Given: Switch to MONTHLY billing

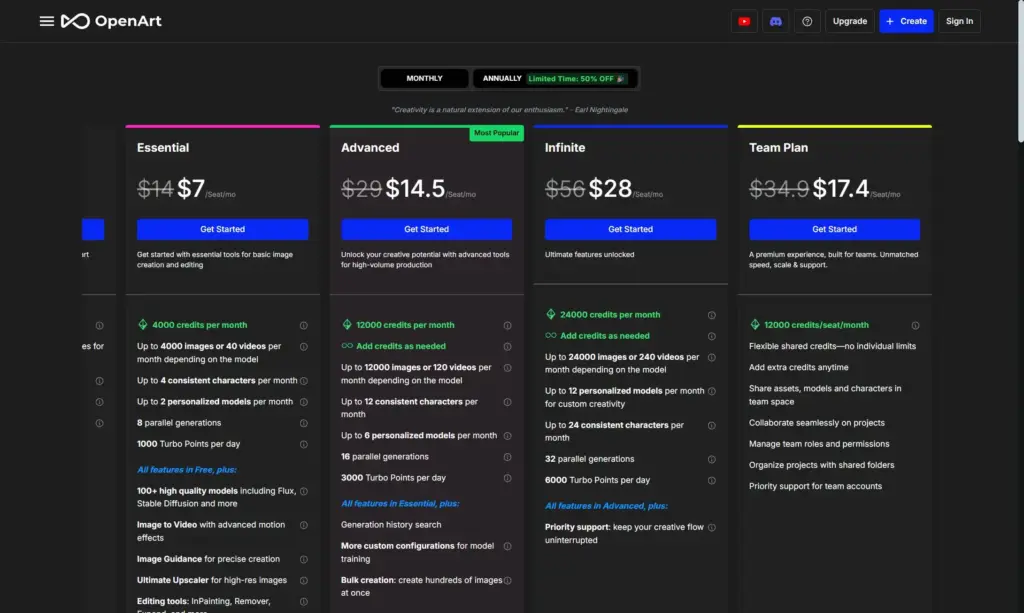Looking at the screenshot, I should 424,78.
